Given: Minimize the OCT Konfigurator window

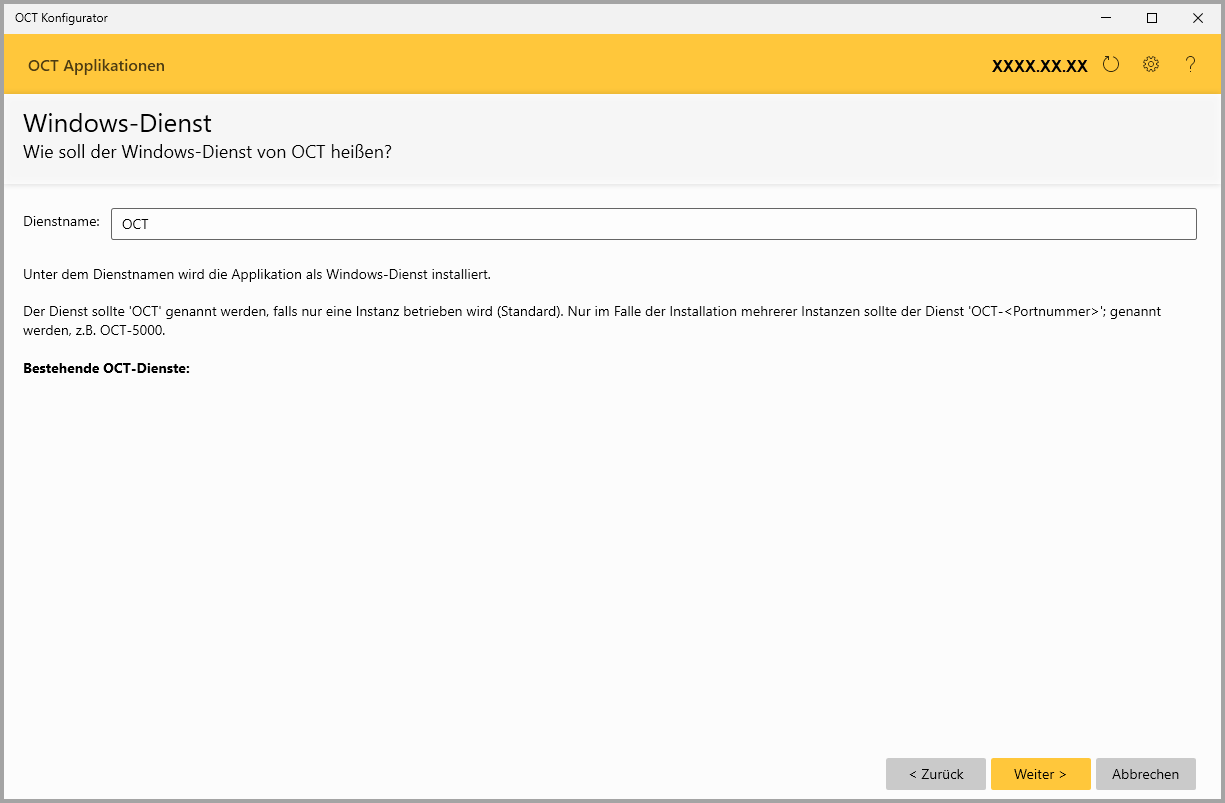Looking at the screenshot, I should [x=1106, y=18].
